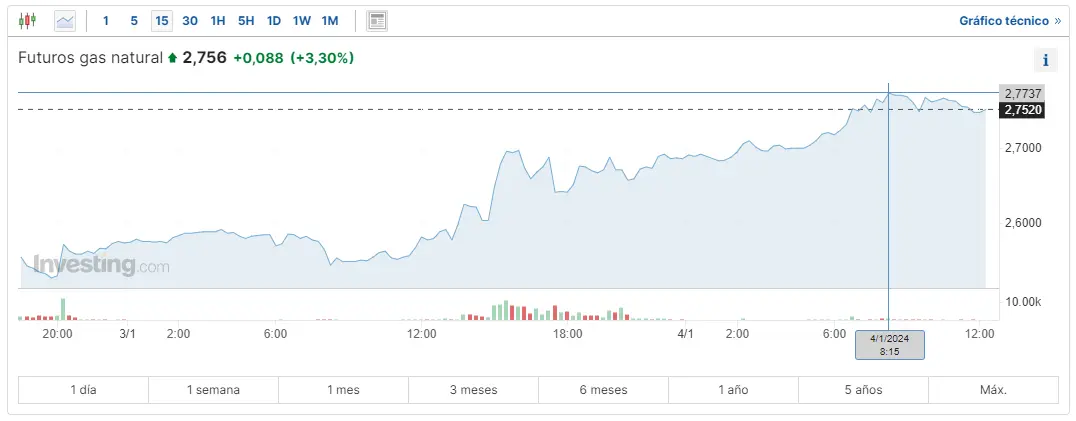This screenshot has width=1076, height=421.
Task: Pick the 1D interval
Action: click(274, 20)
